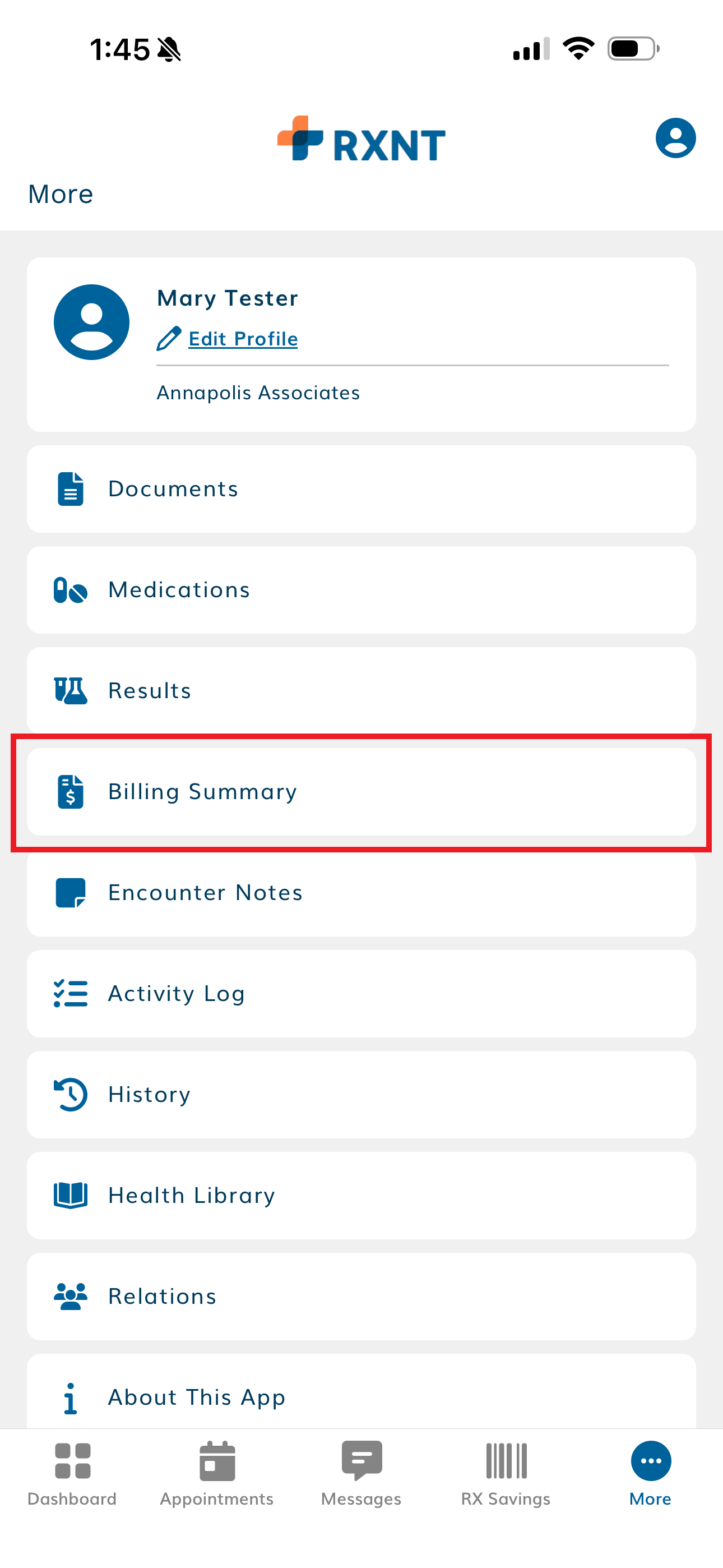Open the Edit Profile link
Image resolution: width=723 pixels, height=1568 pixels.
click(x=243, y=338)
